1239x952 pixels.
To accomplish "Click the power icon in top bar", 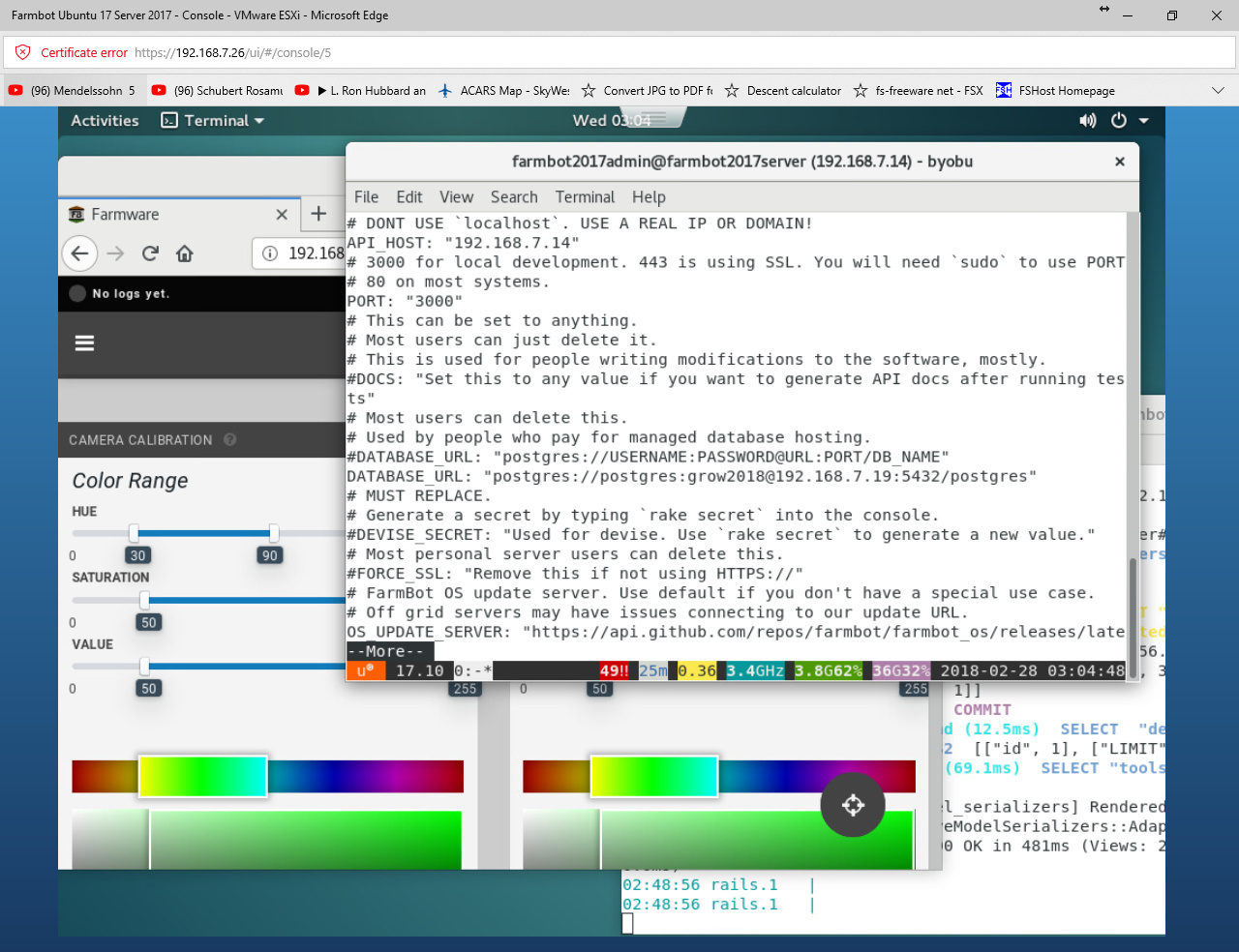I will (x=1119, y=120).
